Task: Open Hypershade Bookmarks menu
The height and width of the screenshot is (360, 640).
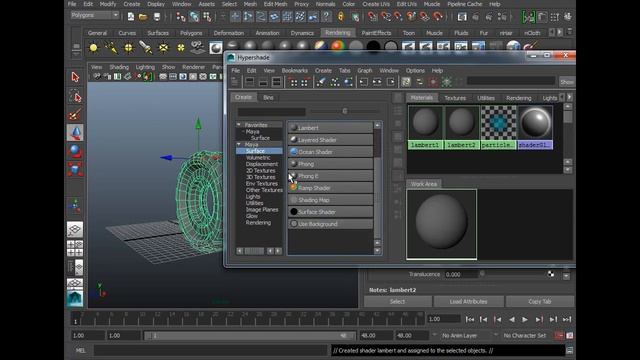Action: pos(294,71)
